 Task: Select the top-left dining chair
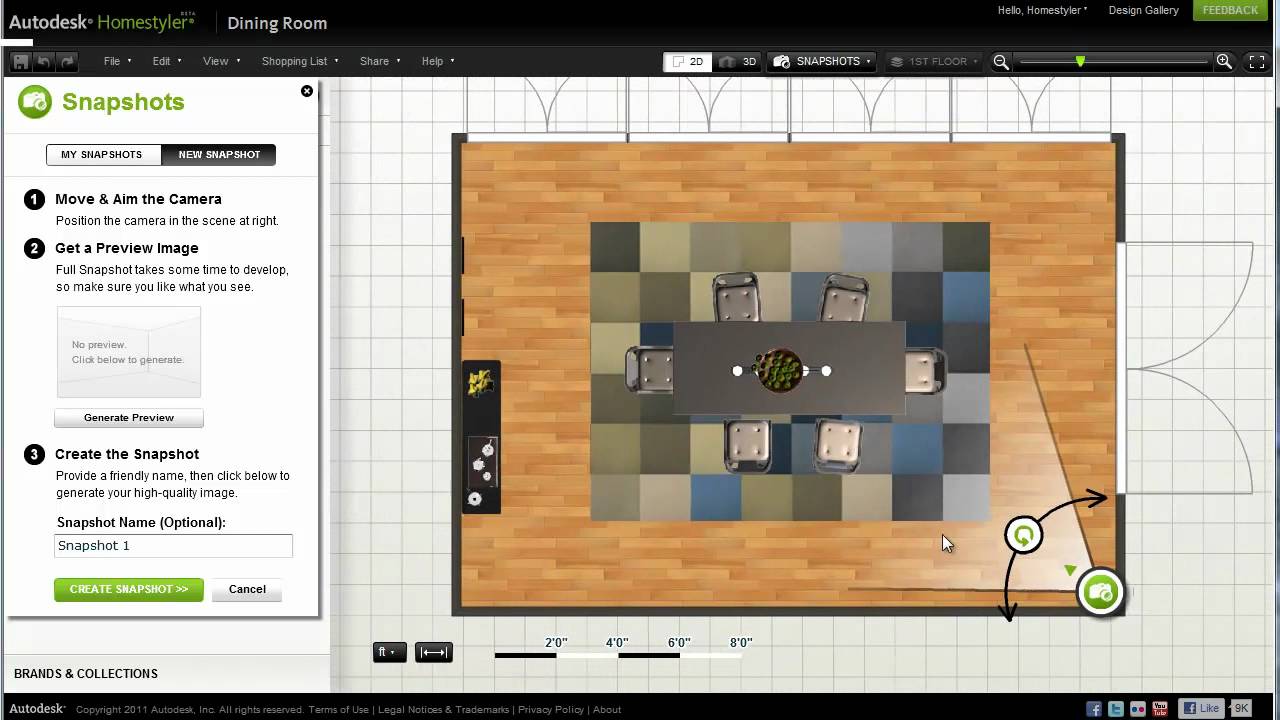736,297
